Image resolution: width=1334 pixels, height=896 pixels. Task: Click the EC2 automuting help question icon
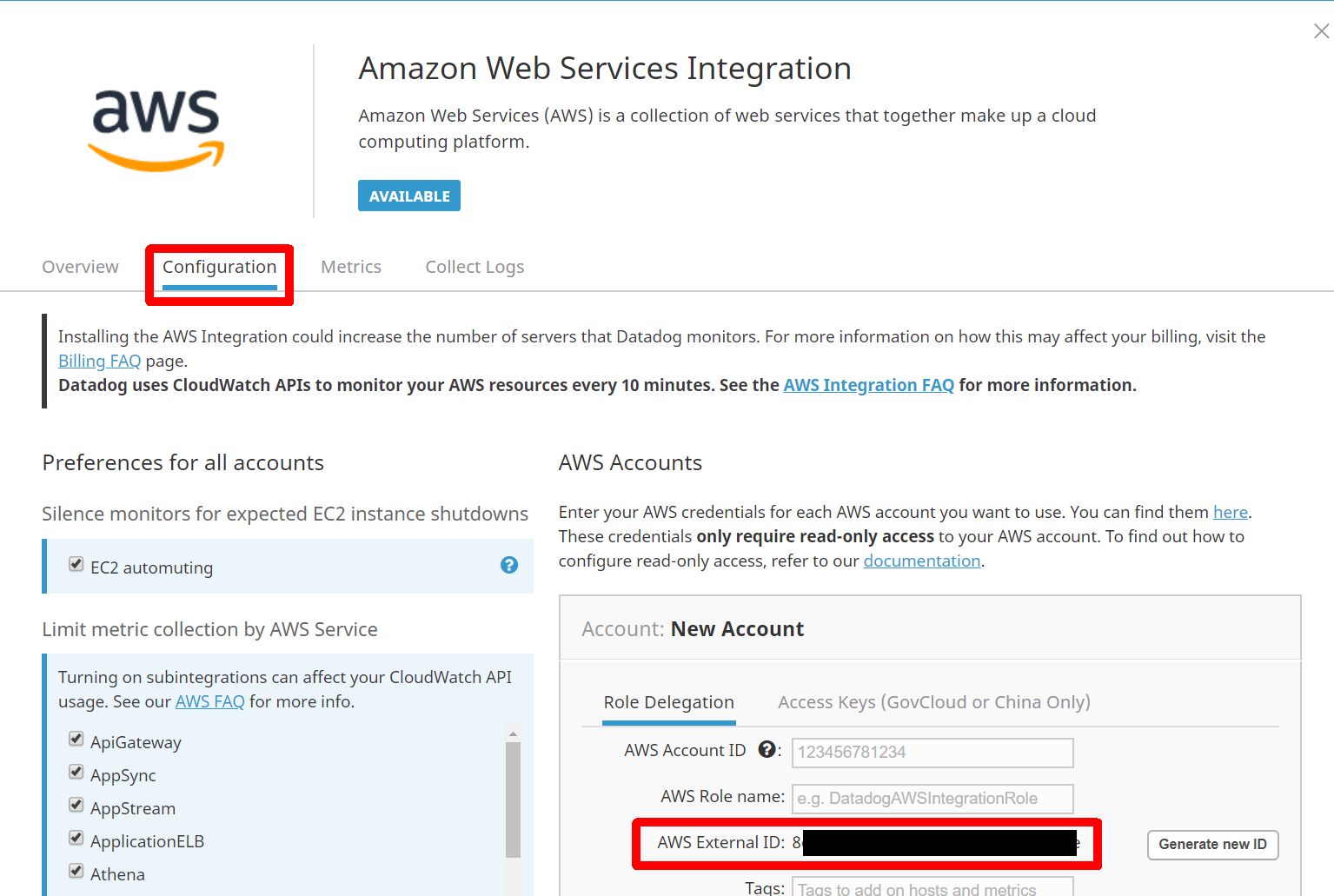[509, 565]
